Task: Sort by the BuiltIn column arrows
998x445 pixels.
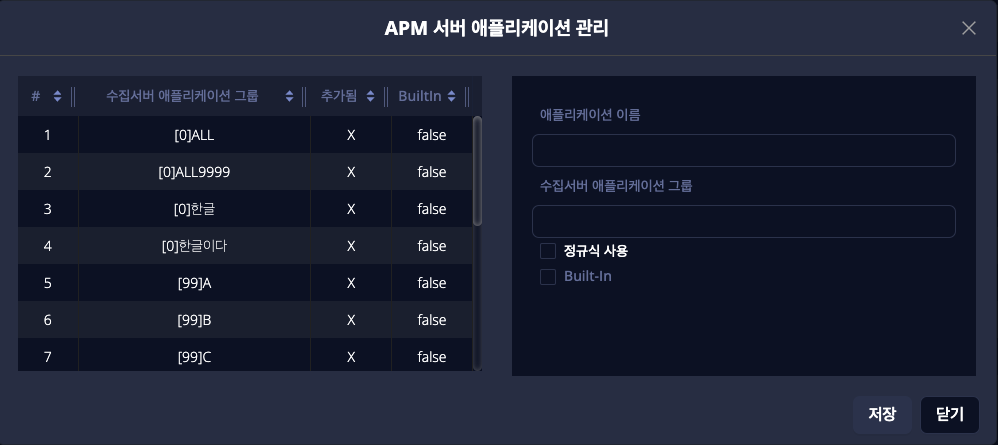Action: point(452,96)
